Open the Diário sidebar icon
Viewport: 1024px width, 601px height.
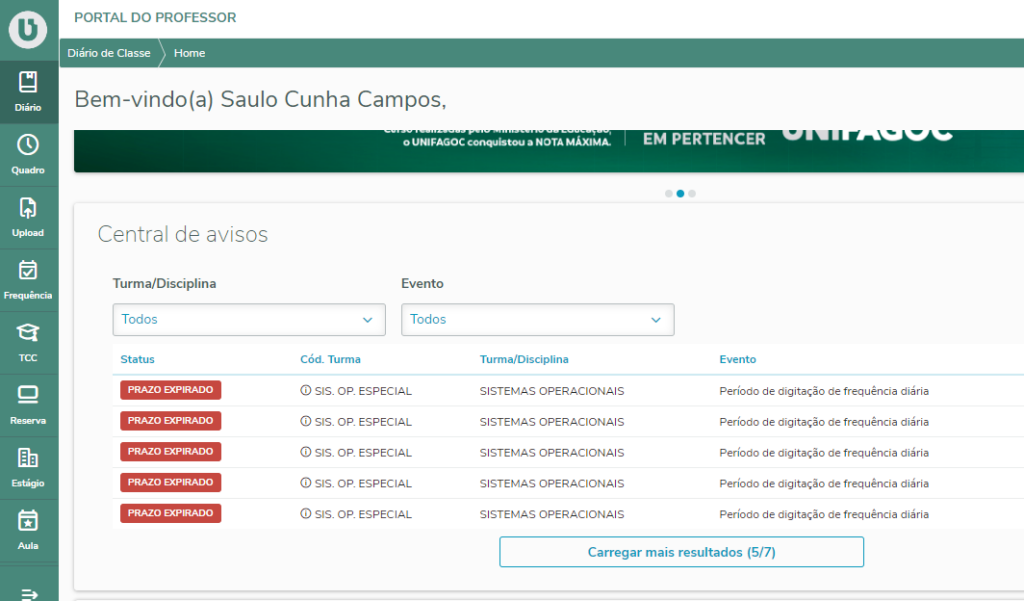pos(28,84)
